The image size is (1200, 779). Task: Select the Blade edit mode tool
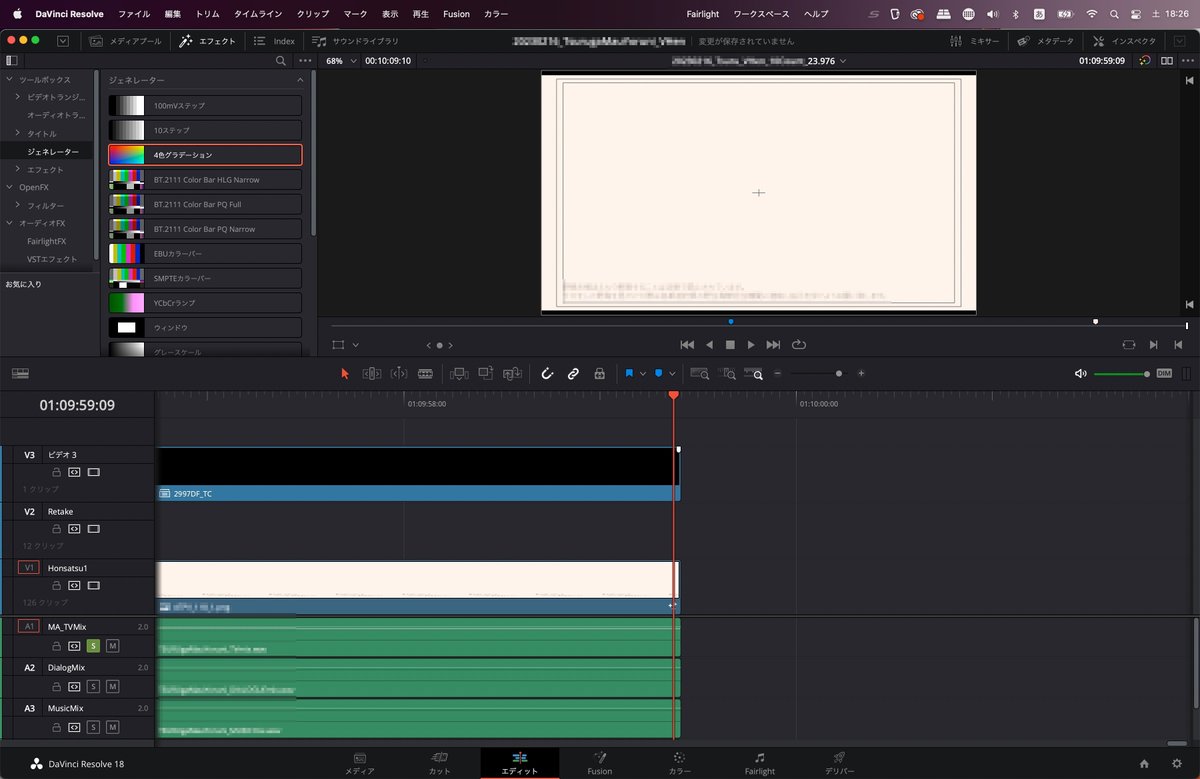[425, 373]
